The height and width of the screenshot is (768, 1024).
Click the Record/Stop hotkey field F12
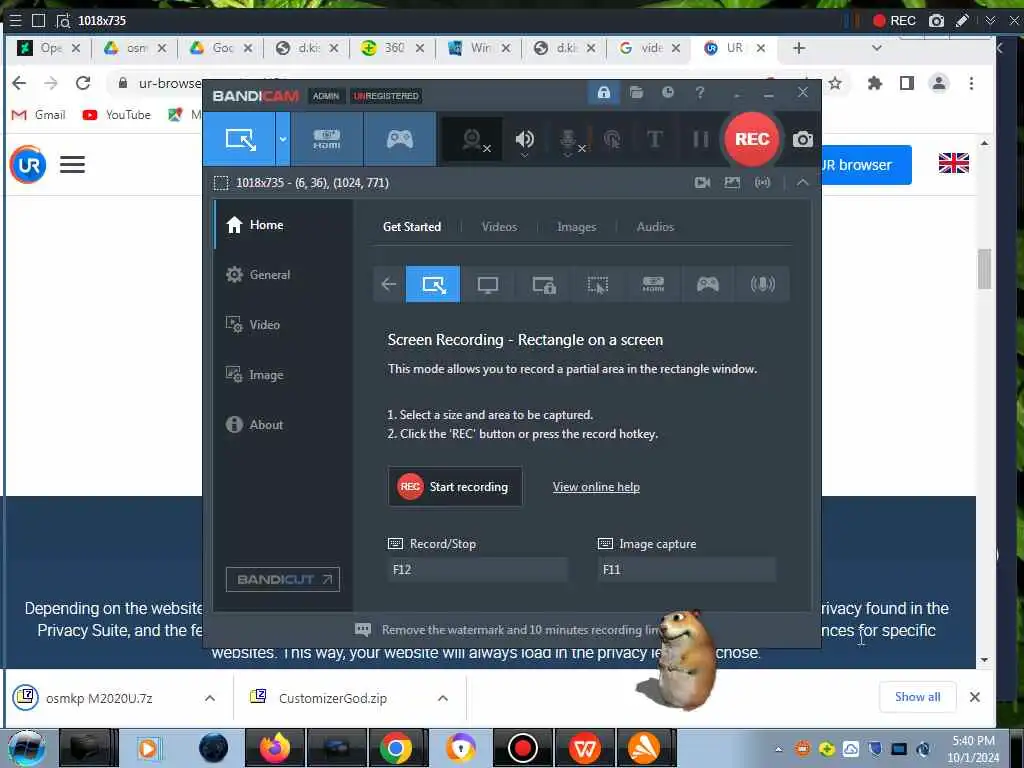(477, 569)
